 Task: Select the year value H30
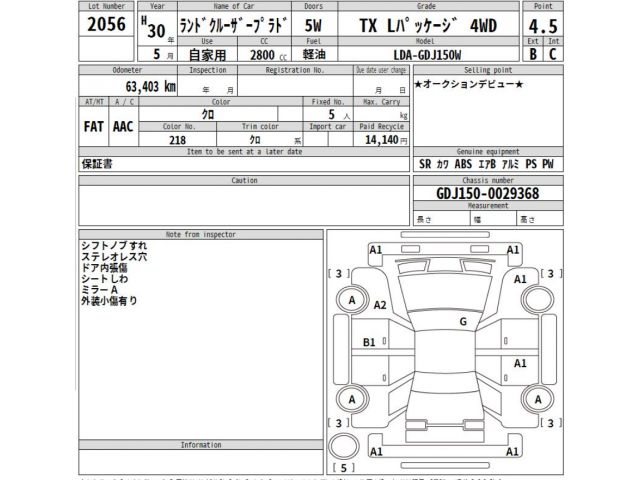coord(153,29)
